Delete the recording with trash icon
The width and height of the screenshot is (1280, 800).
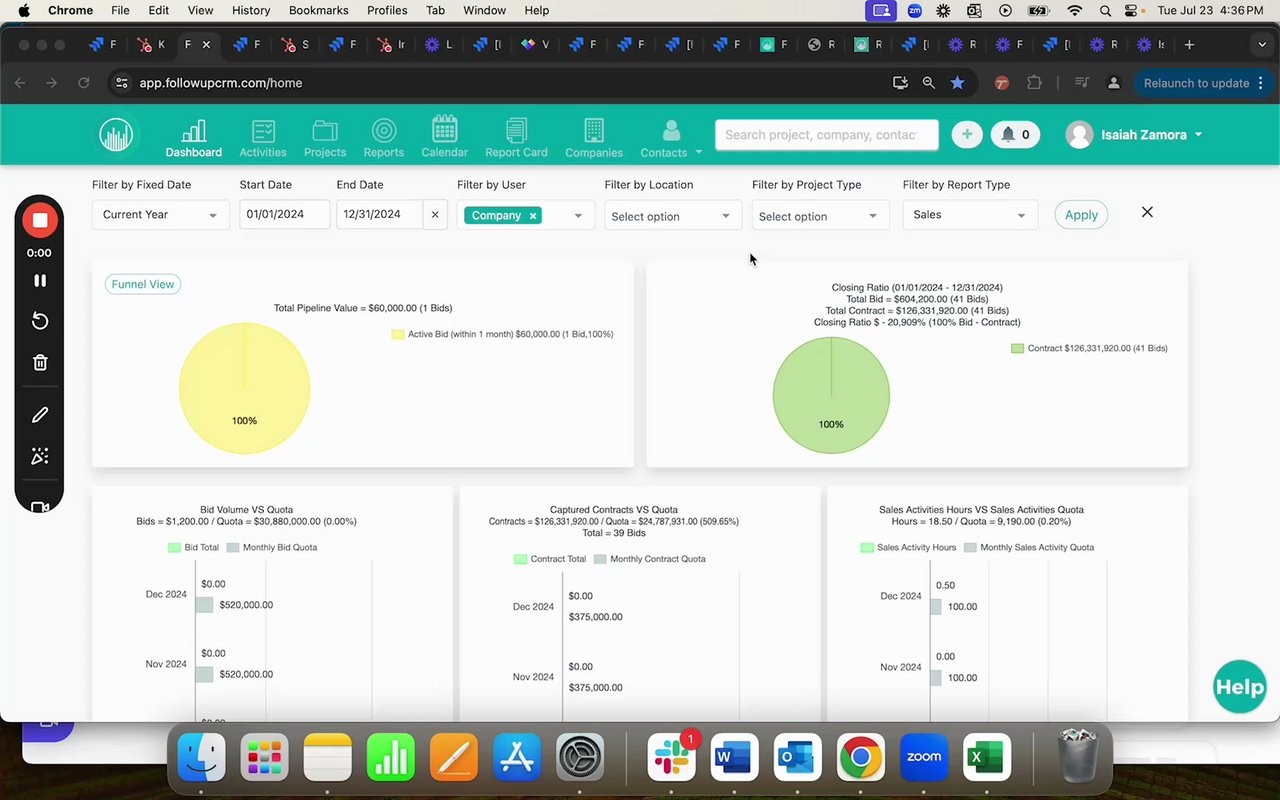coord(40,363)
